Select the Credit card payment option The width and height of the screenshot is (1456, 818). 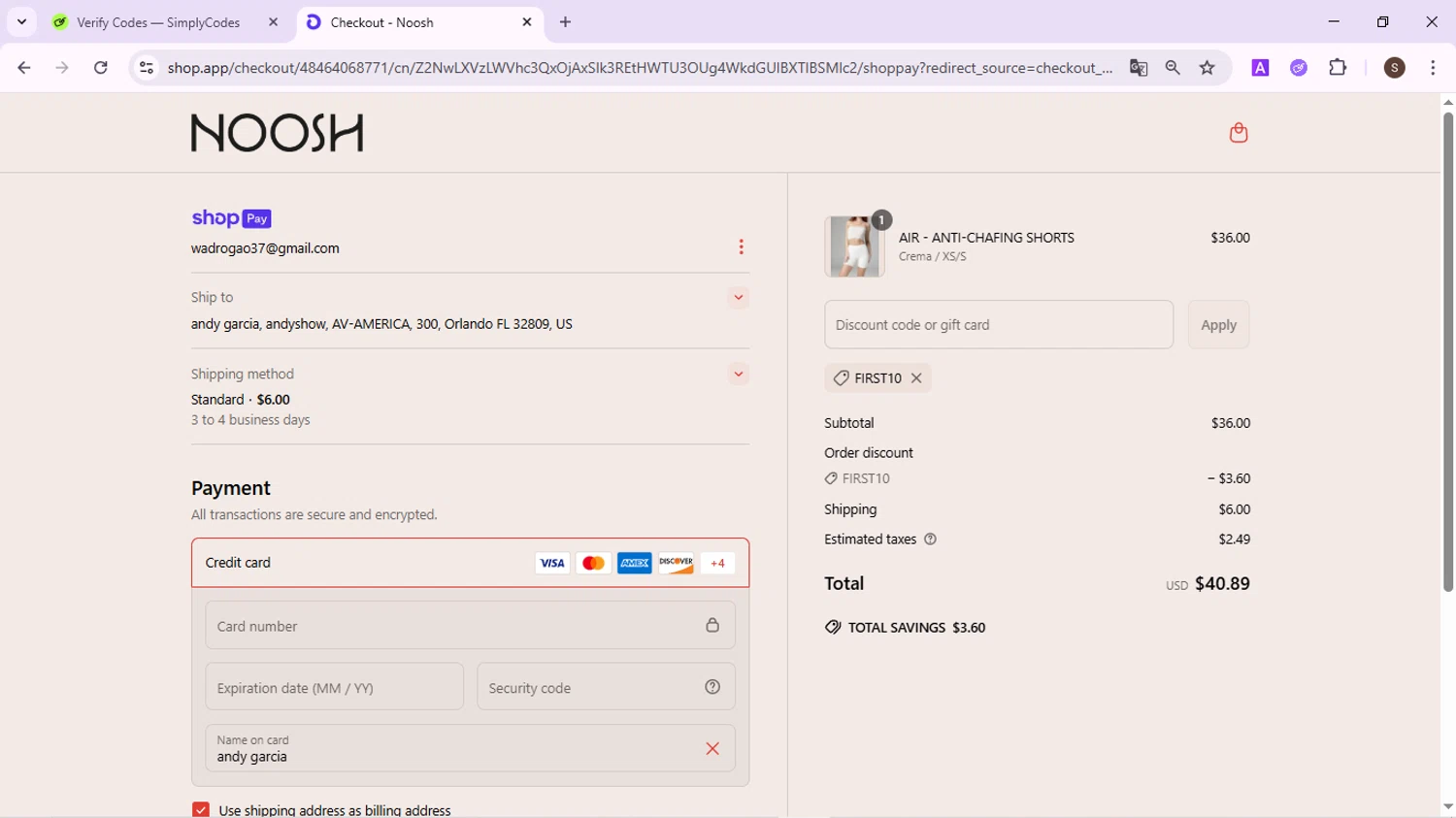tap(470, 563)
